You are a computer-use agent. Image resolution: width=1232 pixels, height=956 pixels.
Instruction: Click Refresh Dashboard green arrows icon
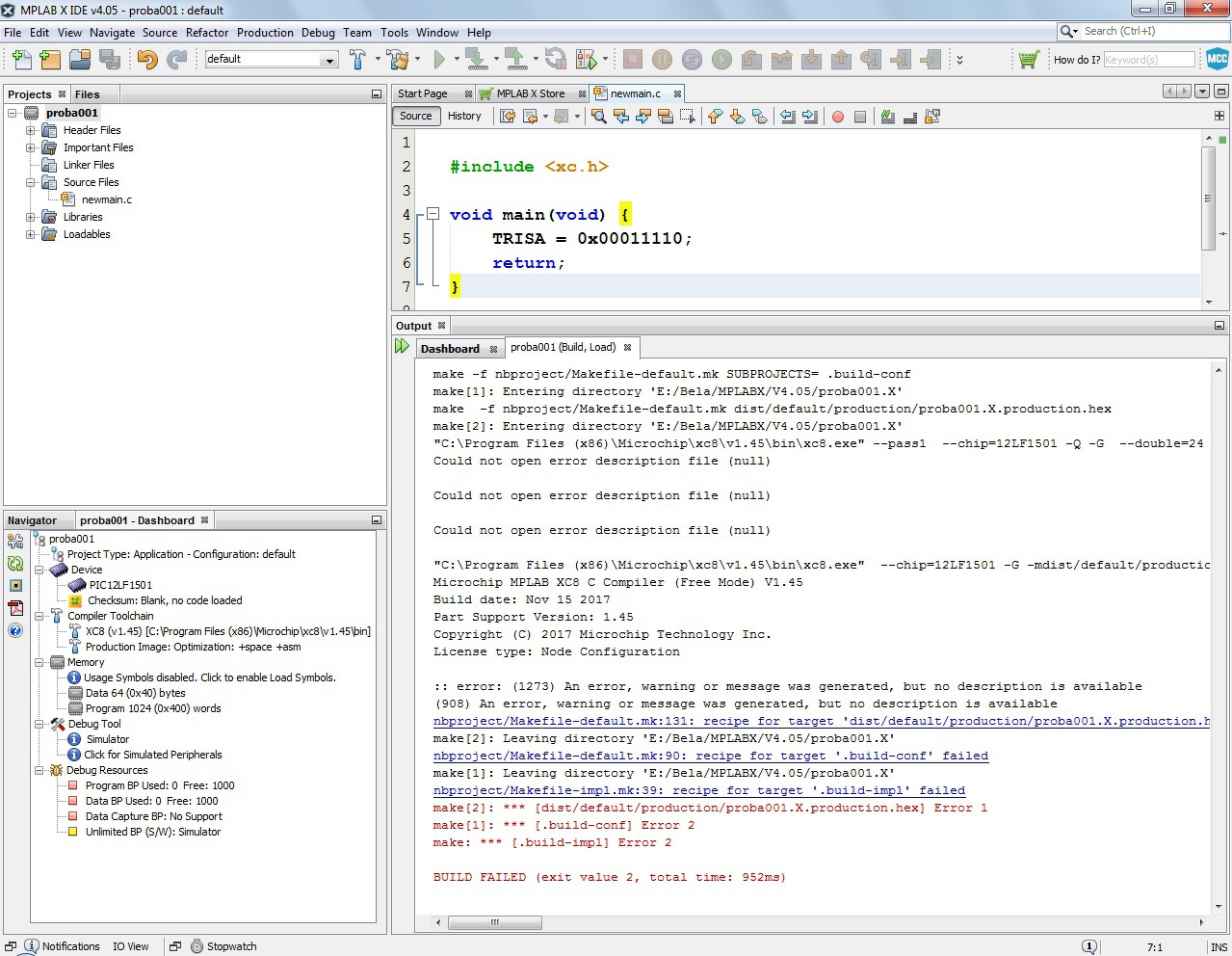15,564
